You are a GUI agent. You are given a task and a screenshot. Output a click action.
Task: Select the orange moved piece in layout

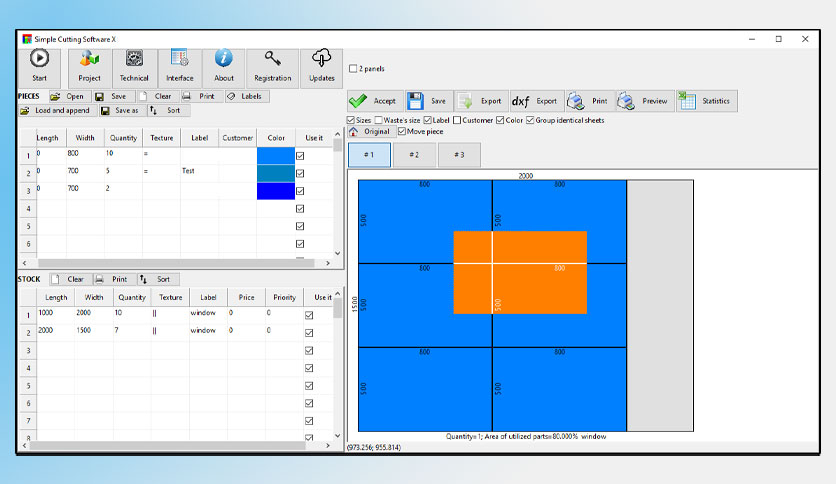tap(520, 272)
